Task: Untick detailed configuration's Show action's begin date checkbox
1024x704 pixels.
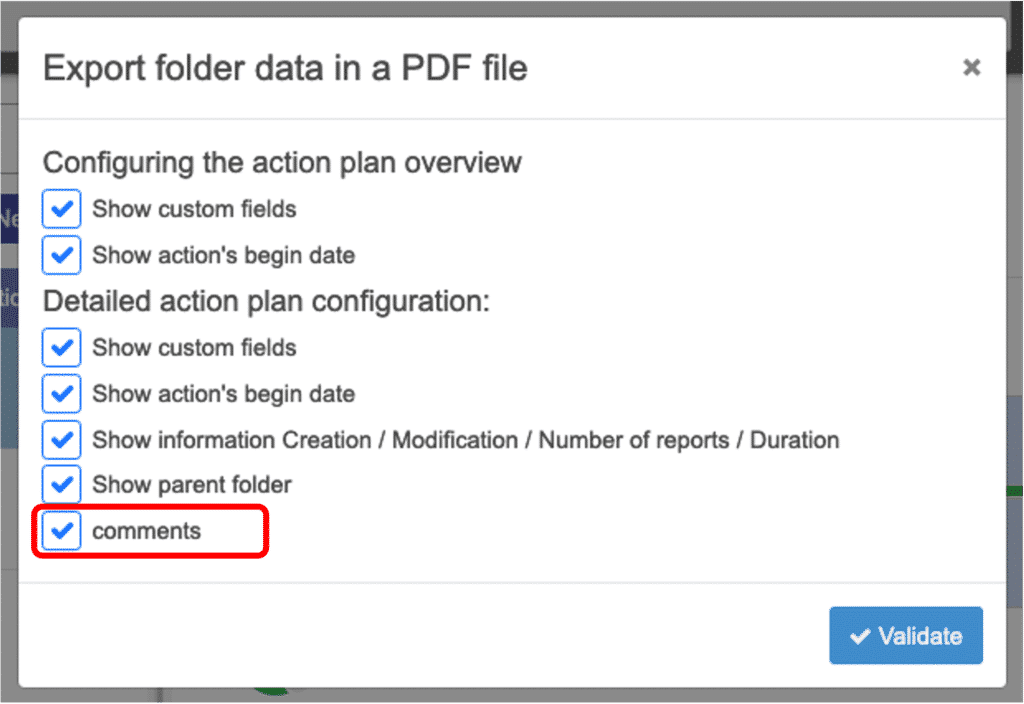Action: tap(62, 394)
